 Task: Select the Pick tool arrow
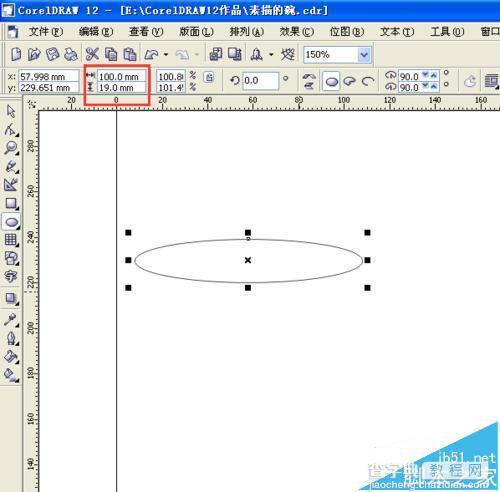pos(11,111)
